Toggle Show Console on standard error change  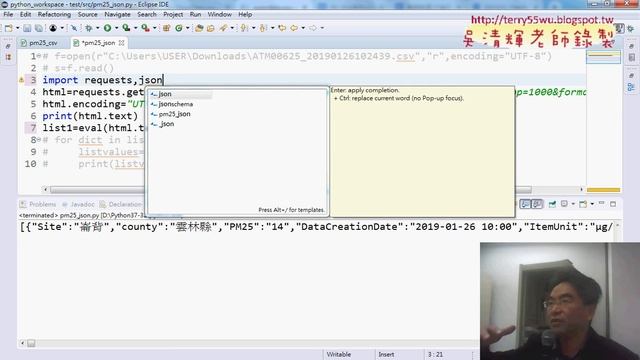[x=538, y=204]
